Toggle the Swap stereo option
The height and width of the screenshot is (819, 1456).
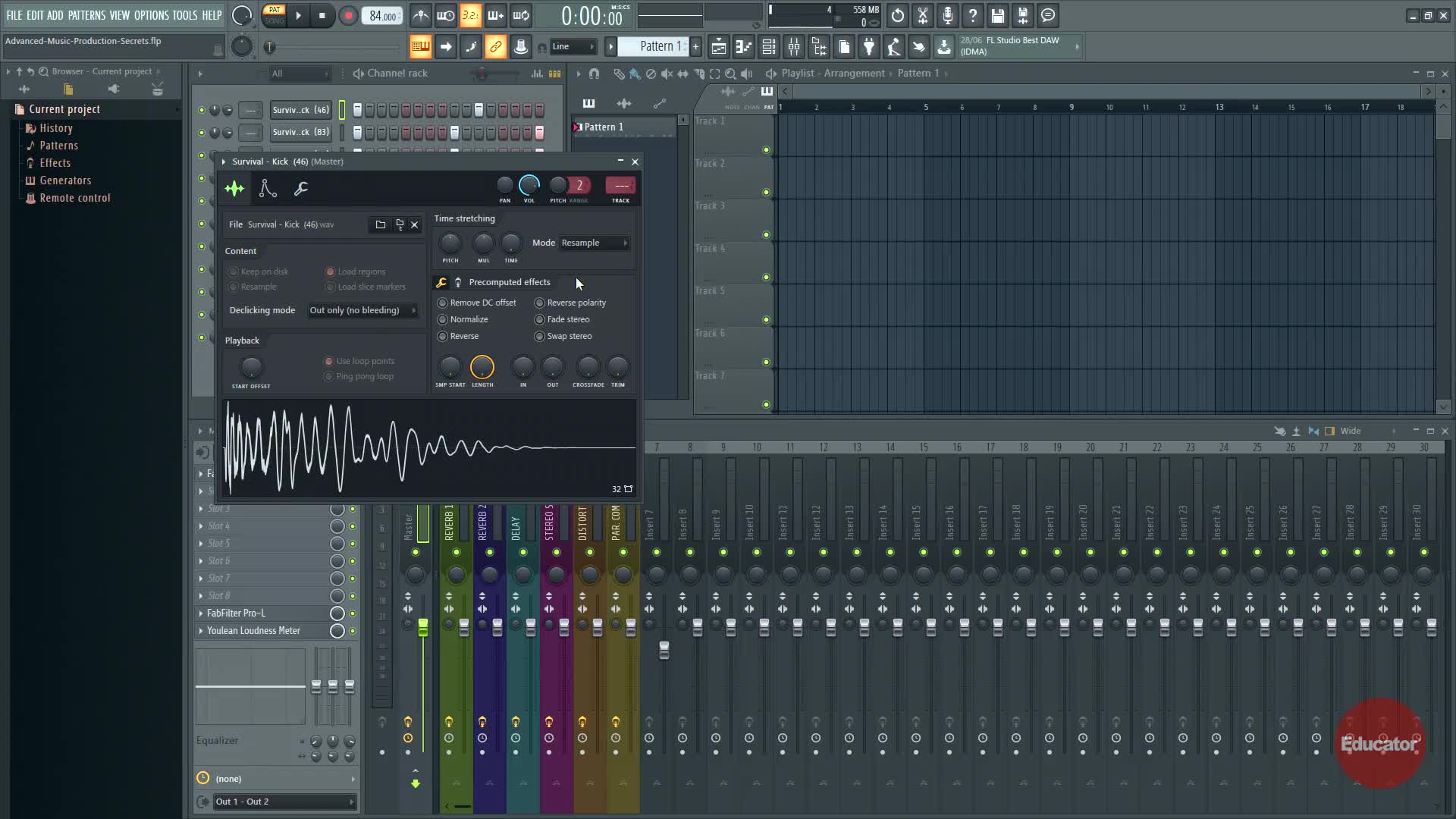[x=540, y=336]
